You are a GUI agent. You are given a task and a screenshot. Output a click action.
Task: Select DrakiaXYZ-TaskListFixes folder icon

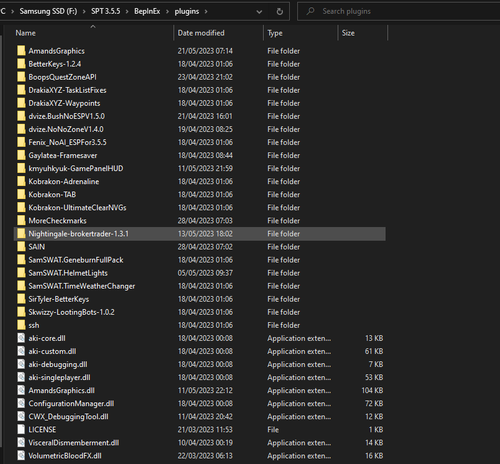coord(21,90)
